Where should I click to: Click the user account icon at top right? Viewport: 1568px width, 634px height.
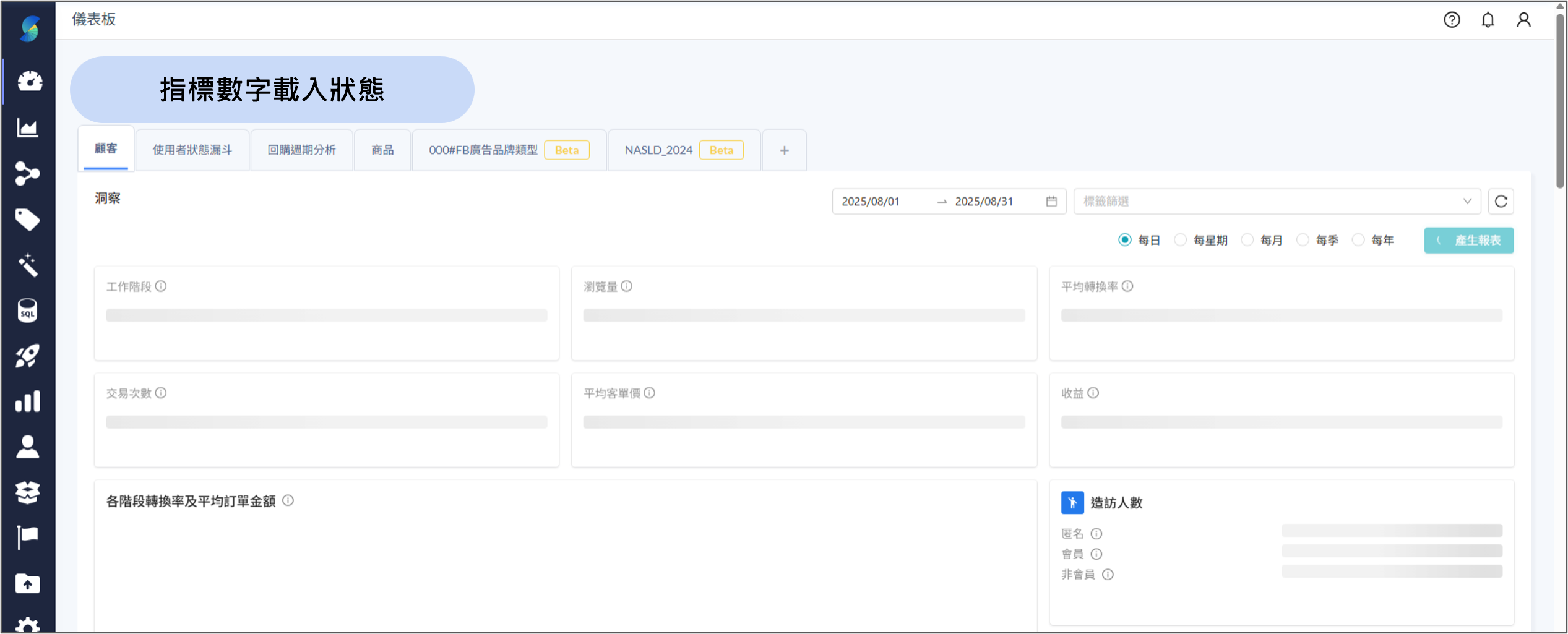pos(1523,20)
